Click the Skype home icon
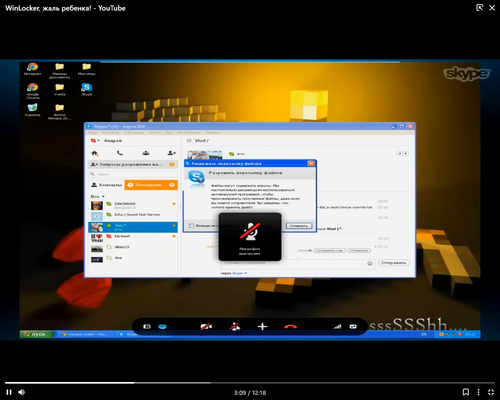500x400 pixels. click(x=95, y=153)
